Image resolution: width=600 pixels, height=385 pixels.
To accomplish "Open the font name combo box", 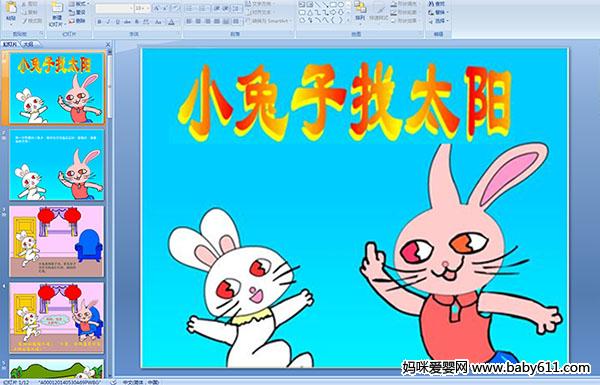I will coord(114,8).
